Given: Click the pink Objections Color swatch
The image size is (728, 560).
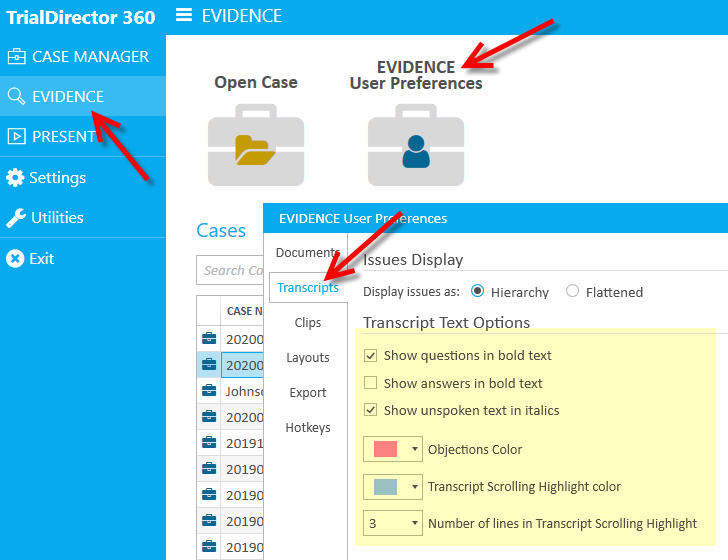Looking at the screenshot, I should 385,449.
